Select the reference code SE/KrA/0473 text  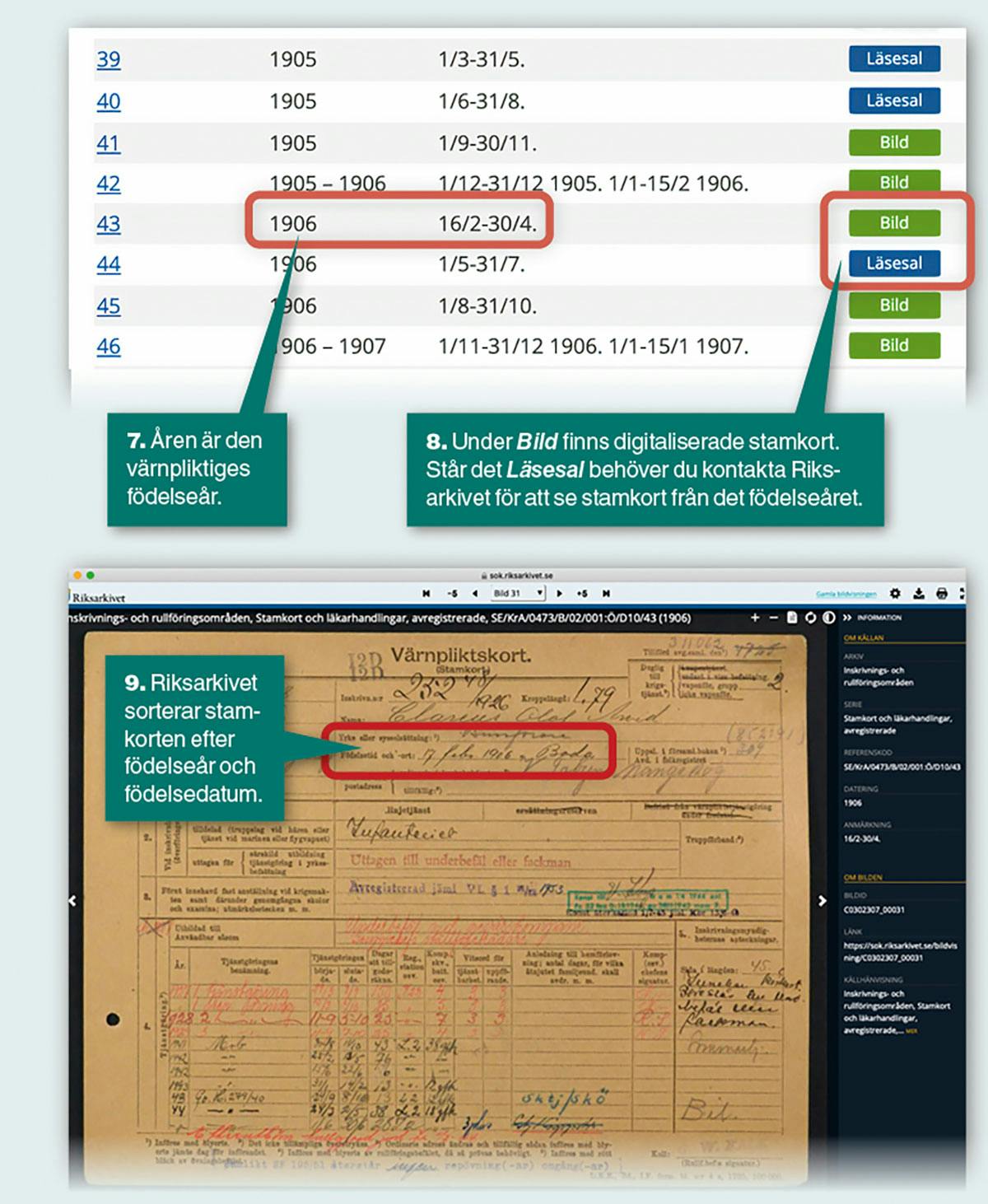click(x=902, y=767)
